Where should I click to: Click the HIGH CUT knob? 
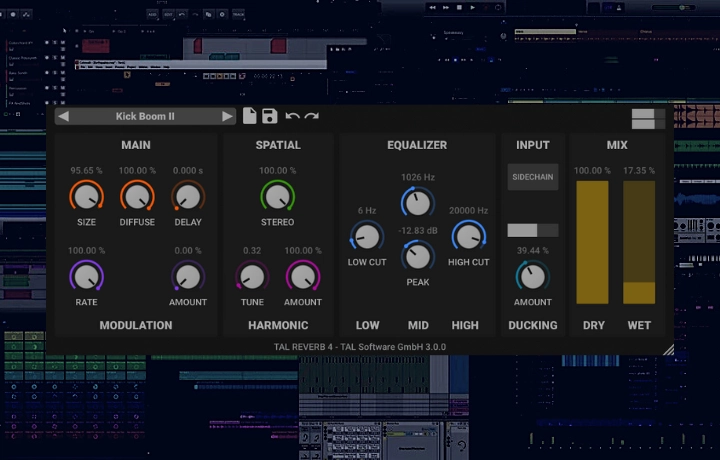(x=468, y=236)
